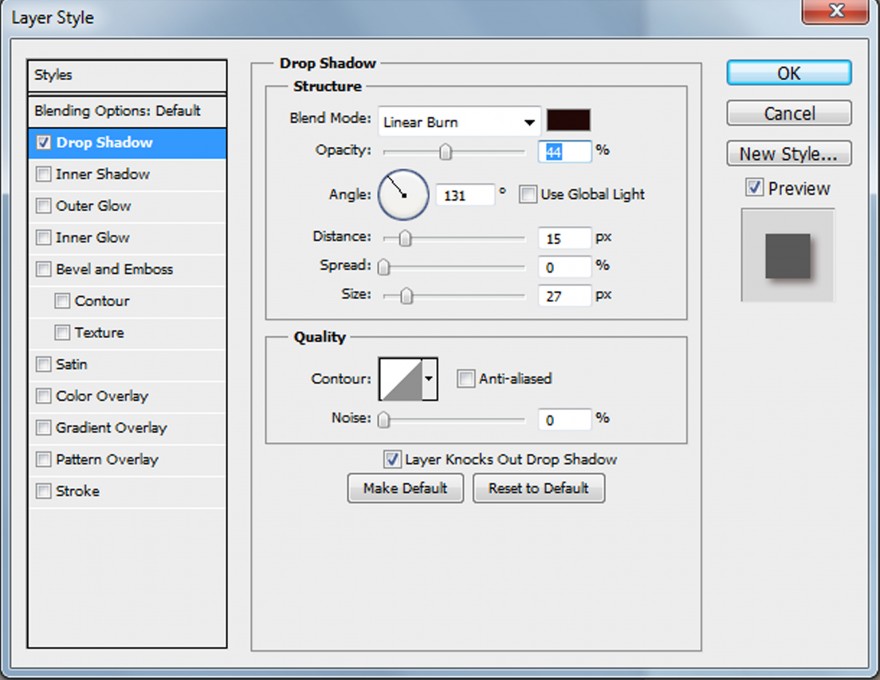Open the Blend Mode dropdown
Viewport: 880px width, 680px height.
tap(459, 122)
